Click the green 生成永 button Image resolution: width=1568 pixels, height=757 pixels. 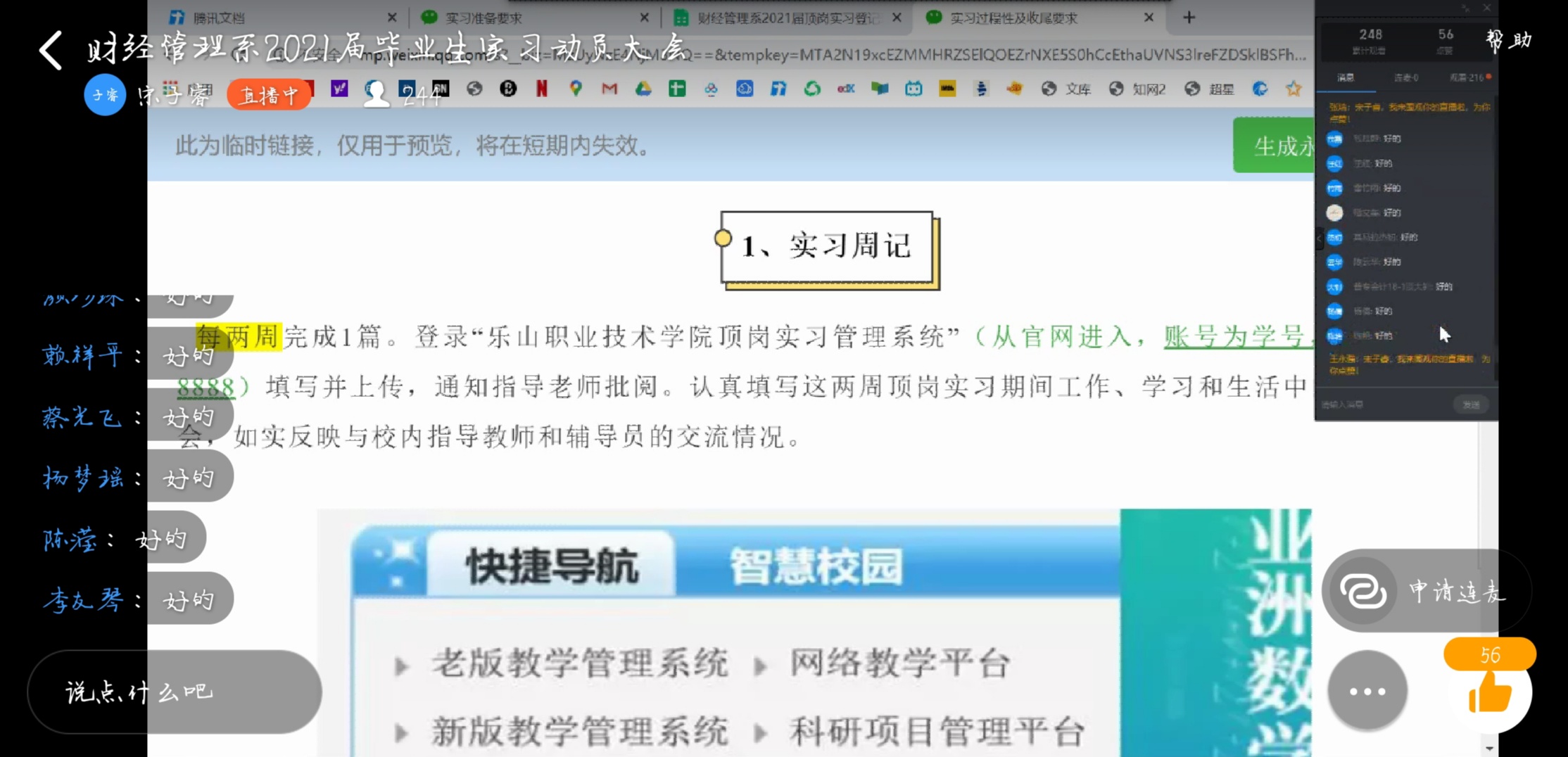tap(1274, 146)
